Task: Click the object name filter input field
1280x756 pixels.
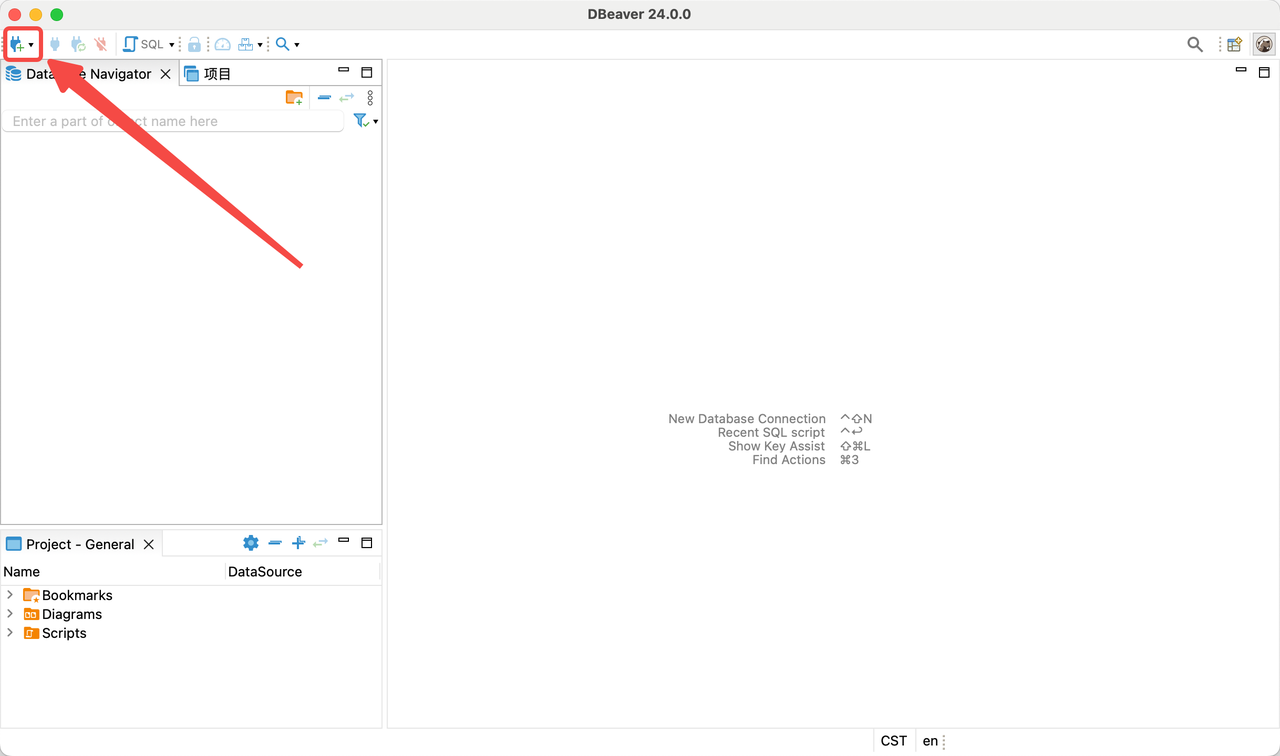Action: [x=172, y=121]
